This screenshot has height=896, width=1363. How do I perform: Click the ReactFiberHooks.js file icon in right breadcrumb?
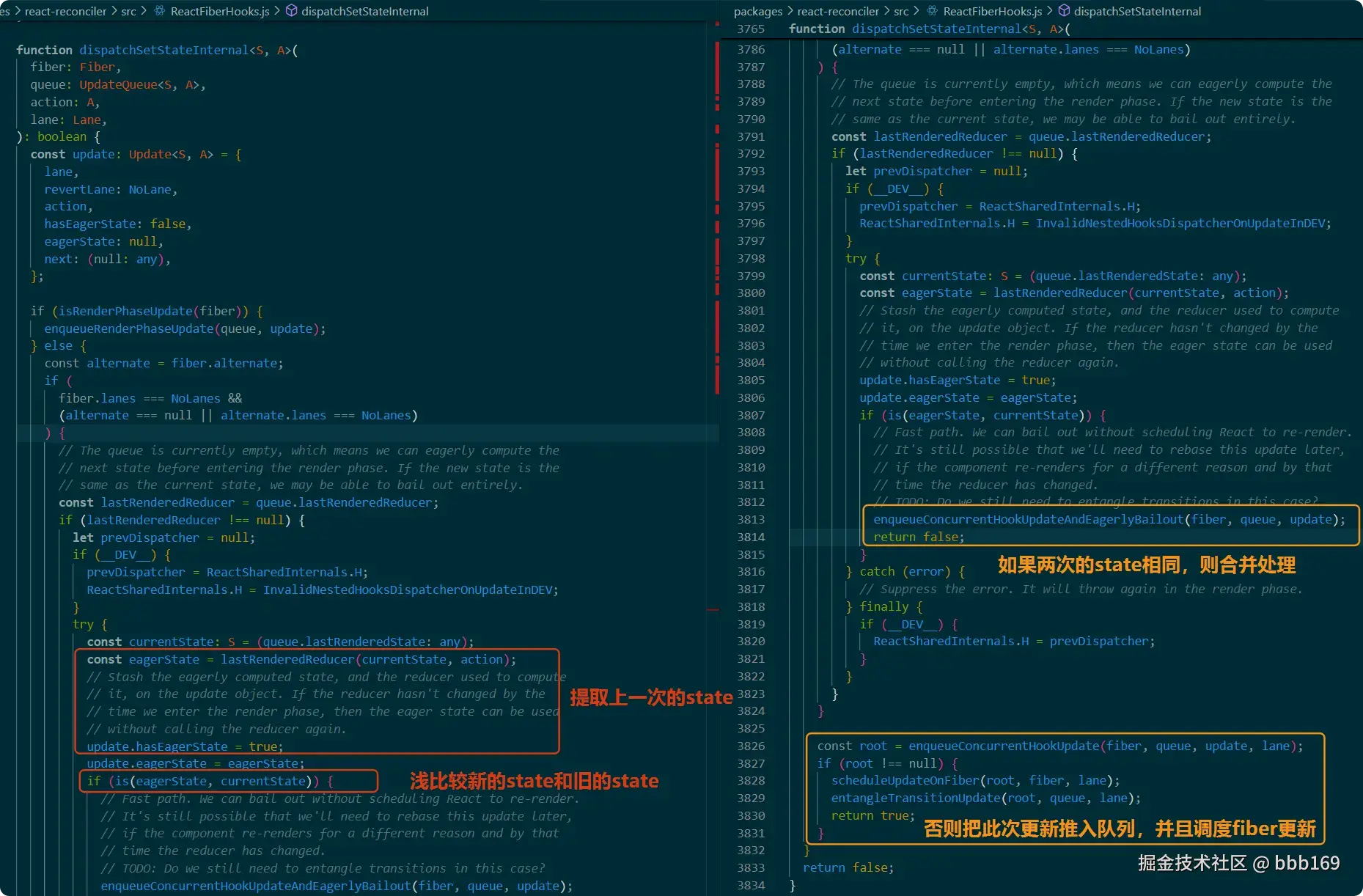click(x=932, y=11)
